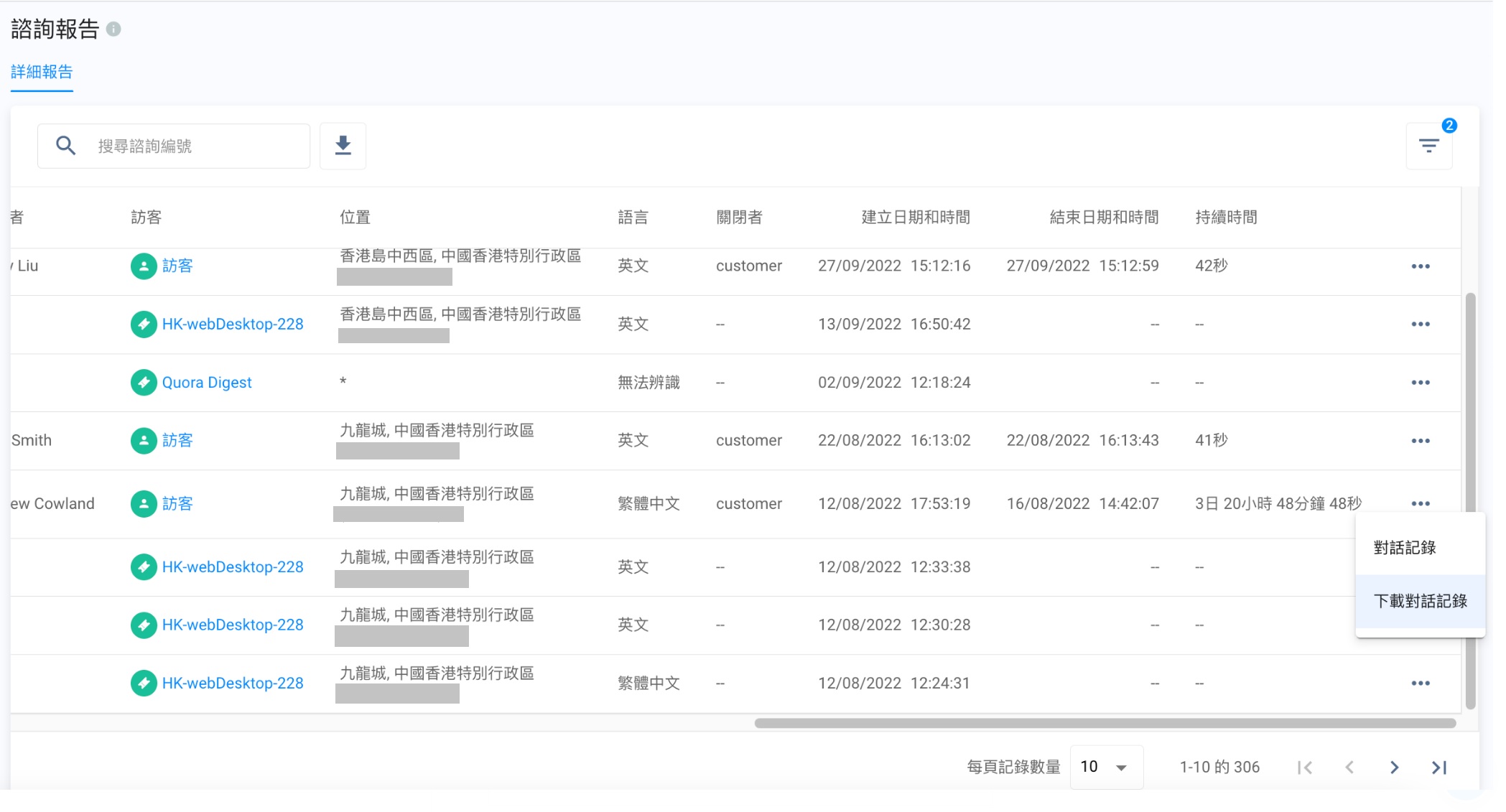1506x812 pixels.
Task: Open the Quora Digest visitor link
Action: 207,383
